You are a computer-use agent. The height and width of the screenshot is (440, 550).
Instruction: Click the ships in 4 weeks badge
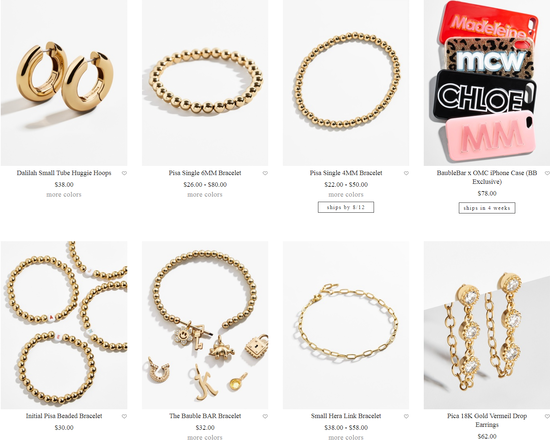point(487,208)
